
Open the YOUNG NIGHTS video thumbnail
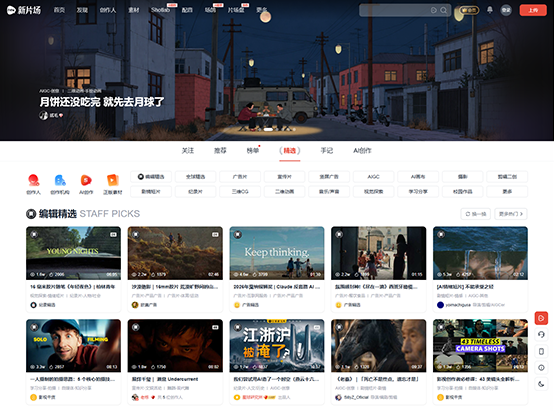[x=73, y=253]
